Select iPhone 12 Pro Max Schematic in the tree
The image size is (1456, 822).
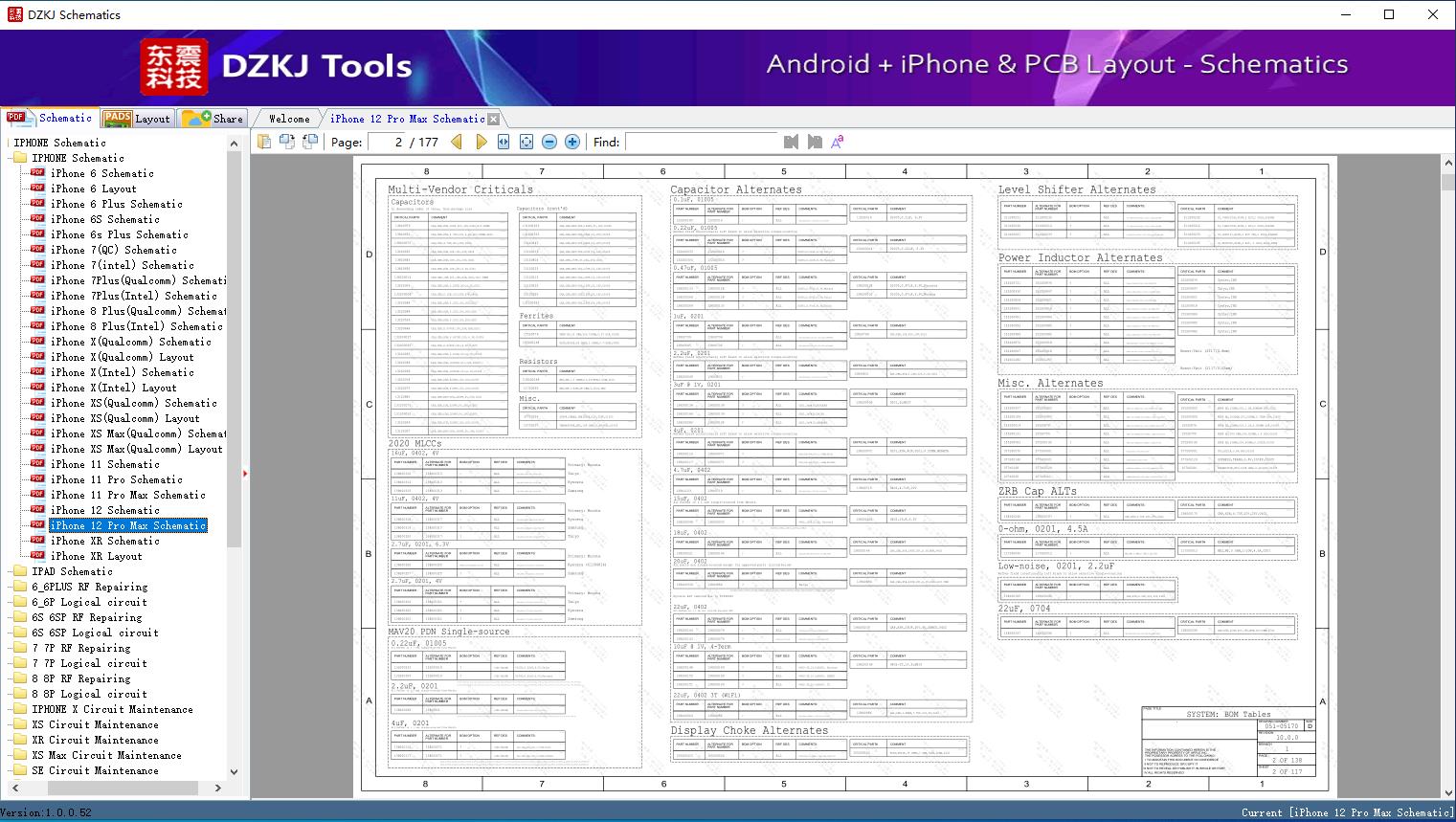click(128, 525)
